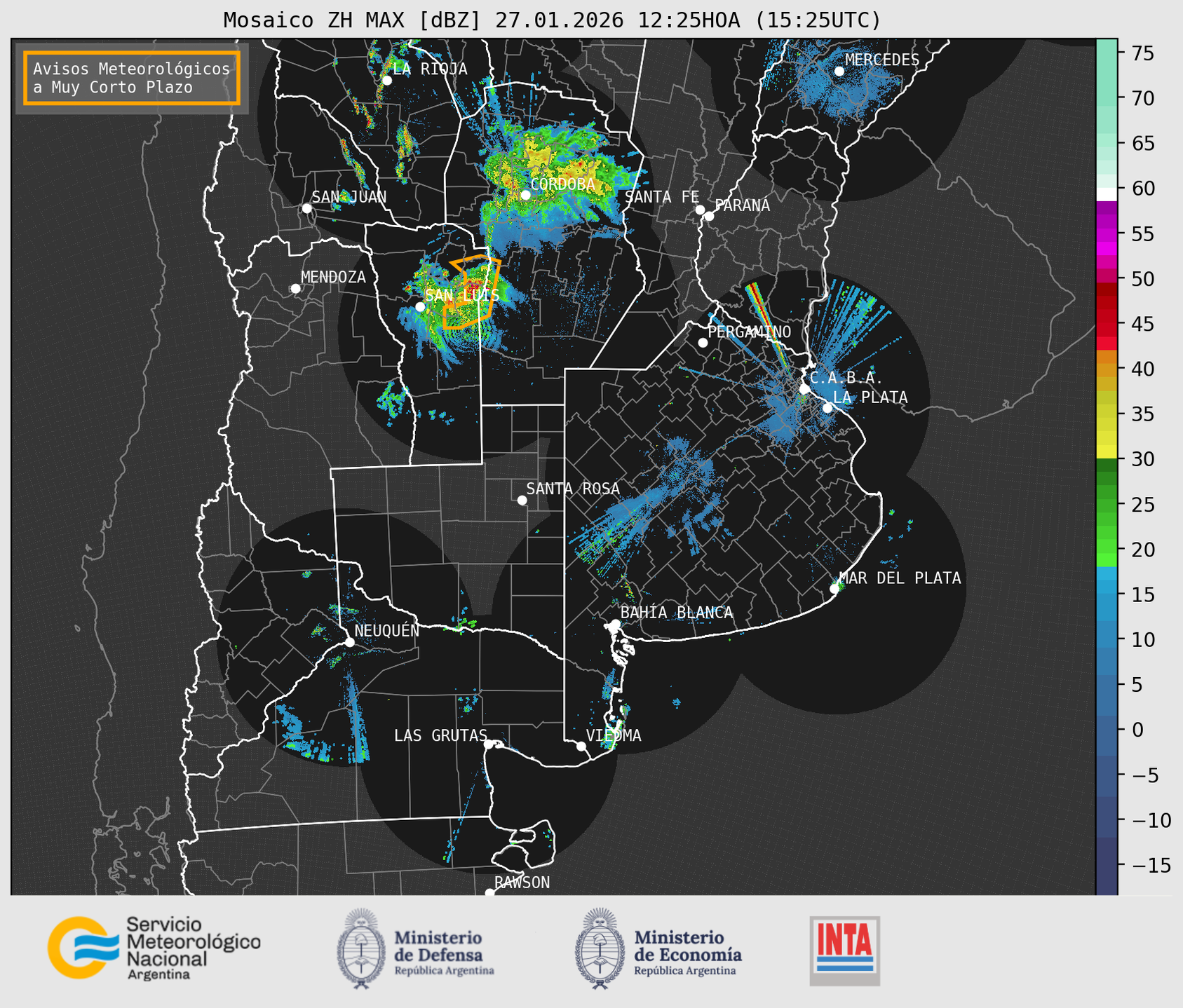The image size is (1183, 1008).
Task: Click the 'BAHÍA BLANCA' city label
Action: 677,613
